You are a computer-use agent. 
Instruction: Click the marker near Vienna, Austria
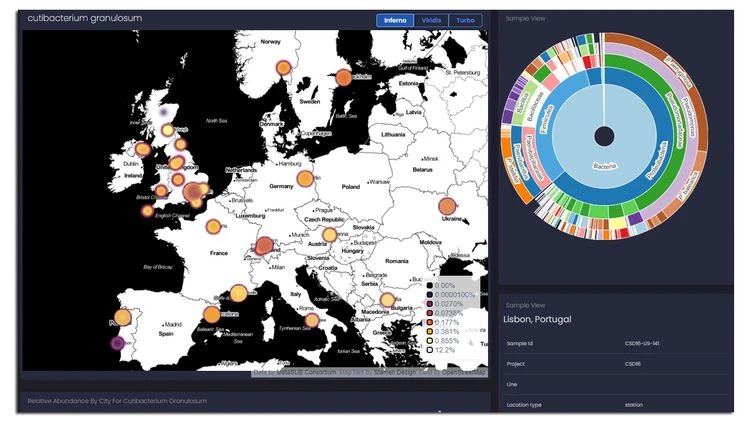pos(329,235)
